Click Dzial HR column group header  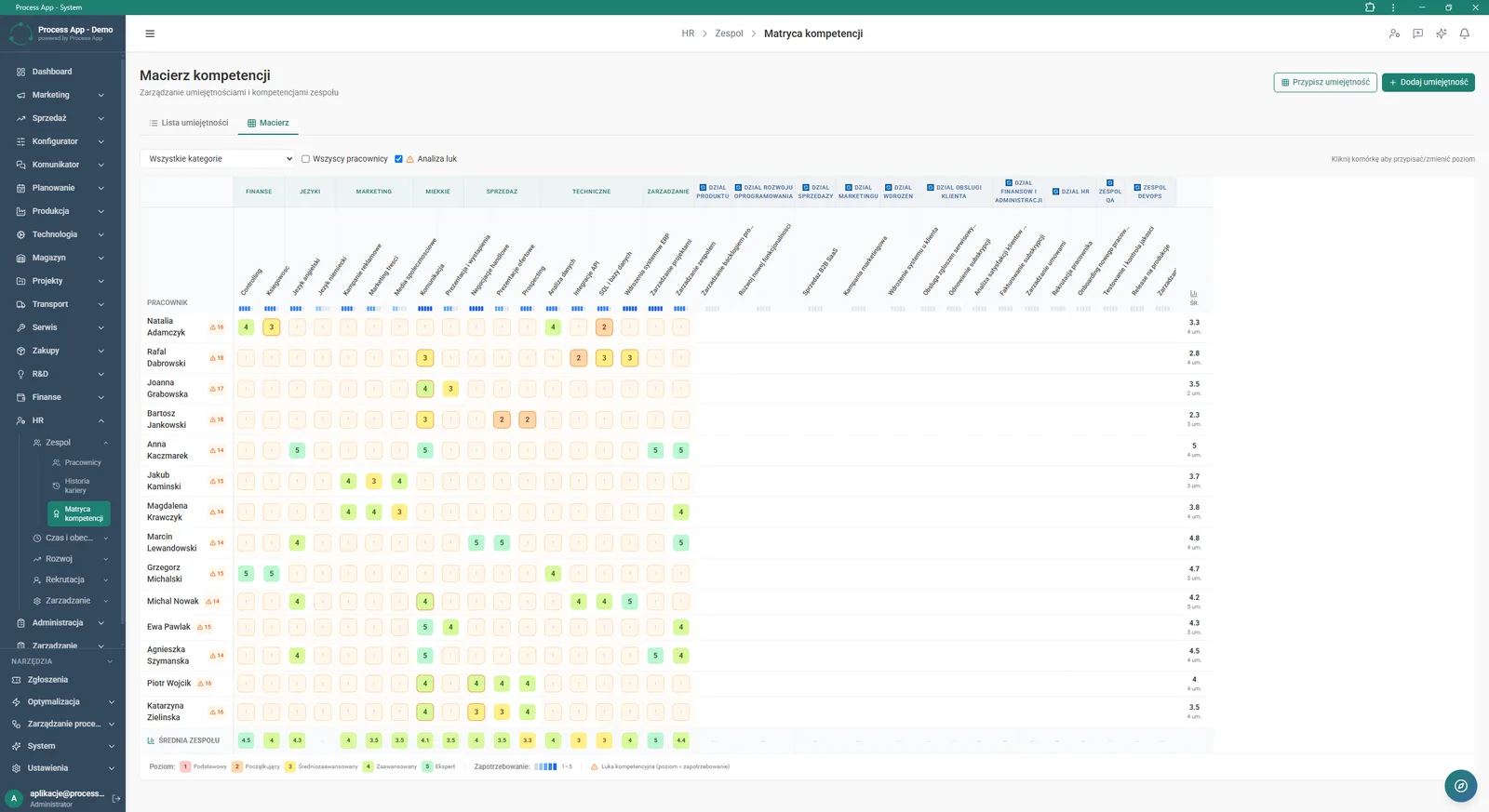pyautogui.click(x=1071, y=192)
